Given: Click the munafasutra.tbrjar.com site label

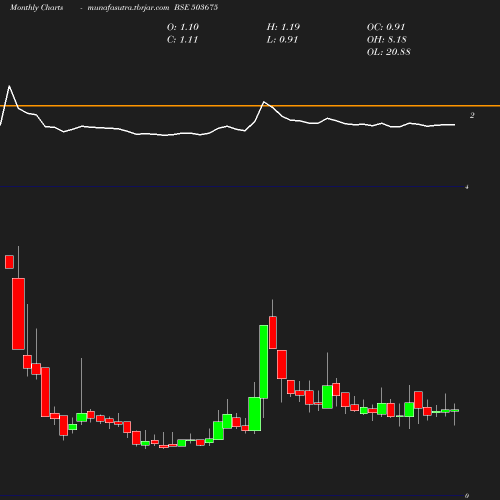Looking at the screenshot, I should 128,7.
